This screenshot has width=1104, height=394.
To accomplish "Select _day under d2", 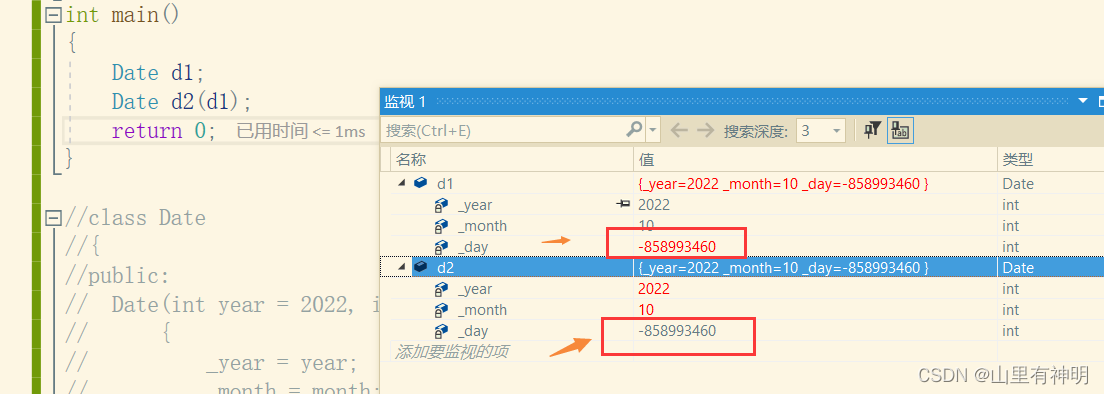I will (472, 331).
